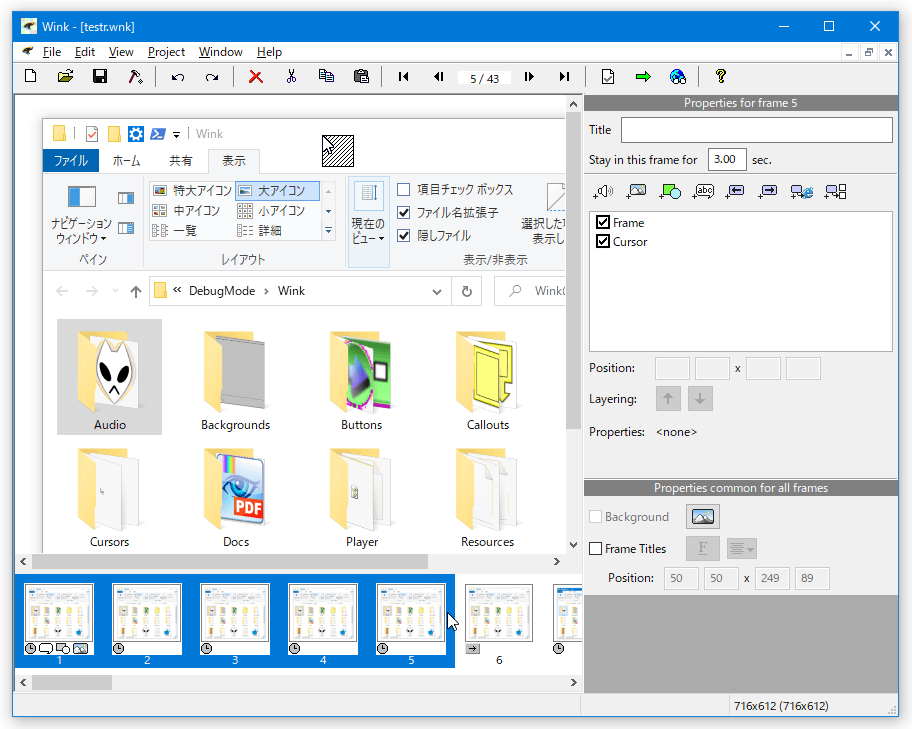Add an image to the frame

[x=636, y=191]
